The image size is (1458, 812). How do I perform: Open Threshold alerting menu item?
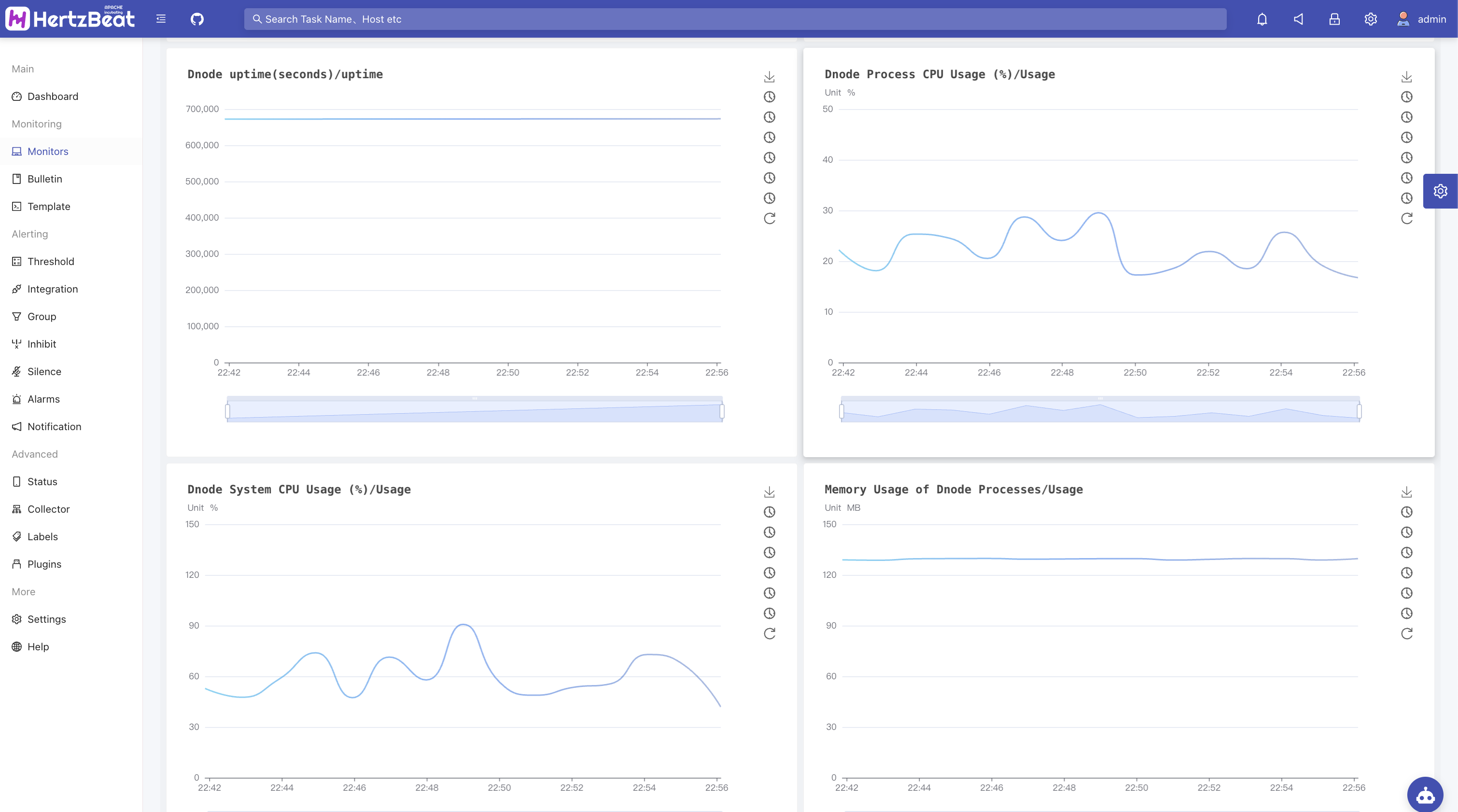(50, 262)
